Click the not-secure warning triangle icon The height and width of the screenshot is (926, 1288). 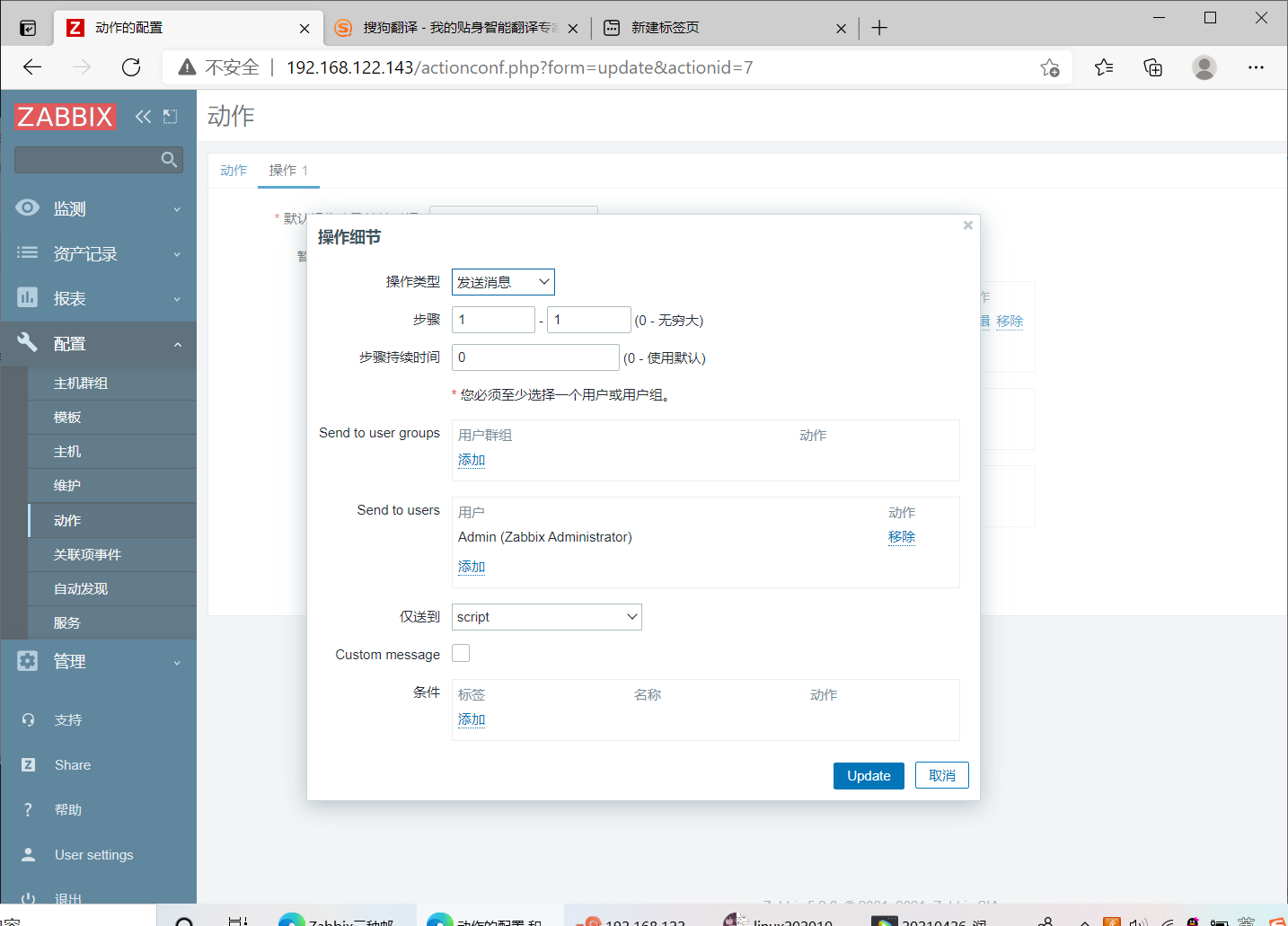(x=187, y=67)
